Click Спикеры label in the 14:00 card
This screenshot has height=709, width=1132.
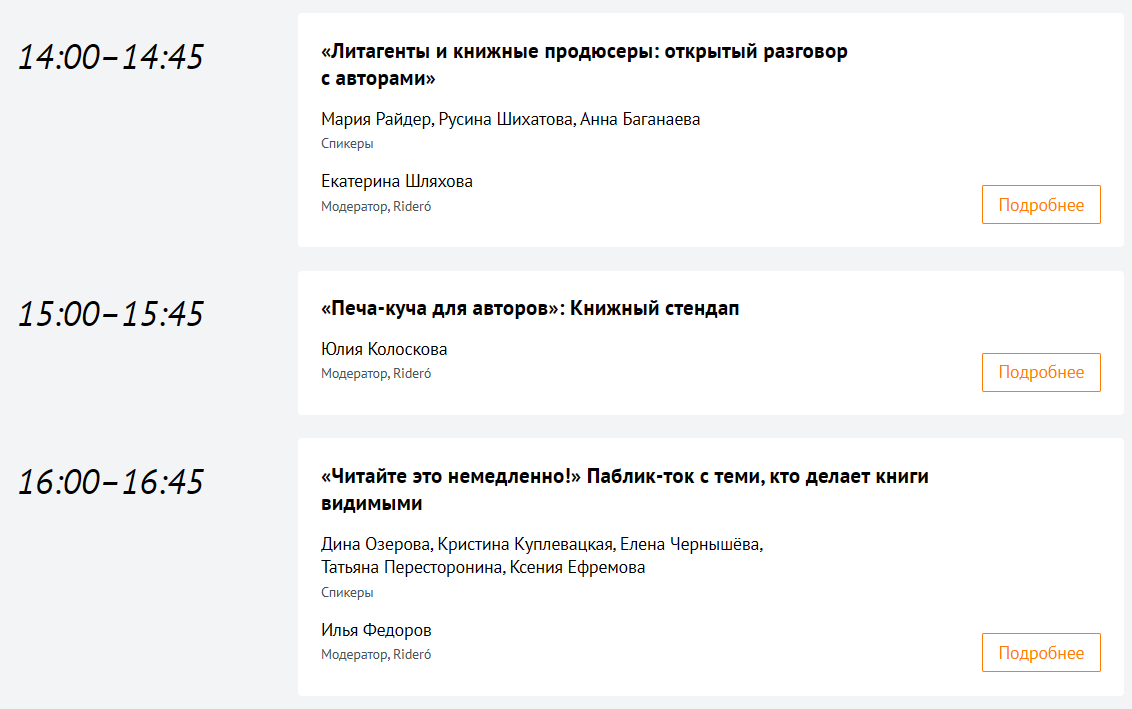(347, 144)
